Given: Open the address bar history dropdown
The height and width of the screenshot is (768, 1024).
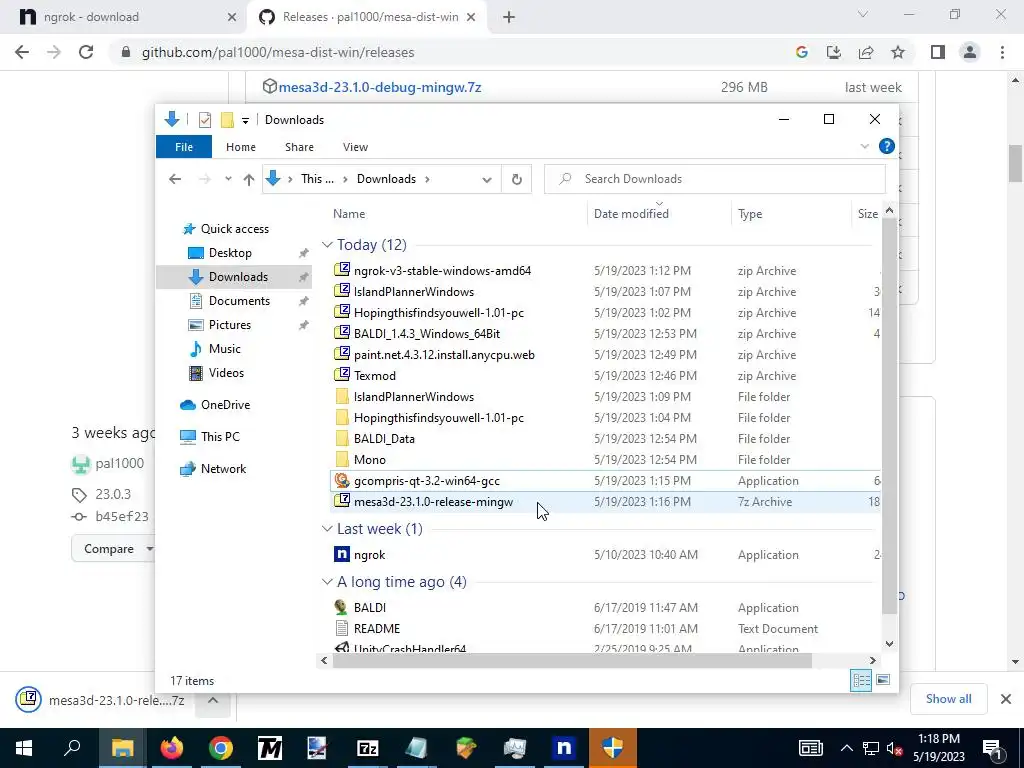Looking at the screenshot, I should pos(487,180).
